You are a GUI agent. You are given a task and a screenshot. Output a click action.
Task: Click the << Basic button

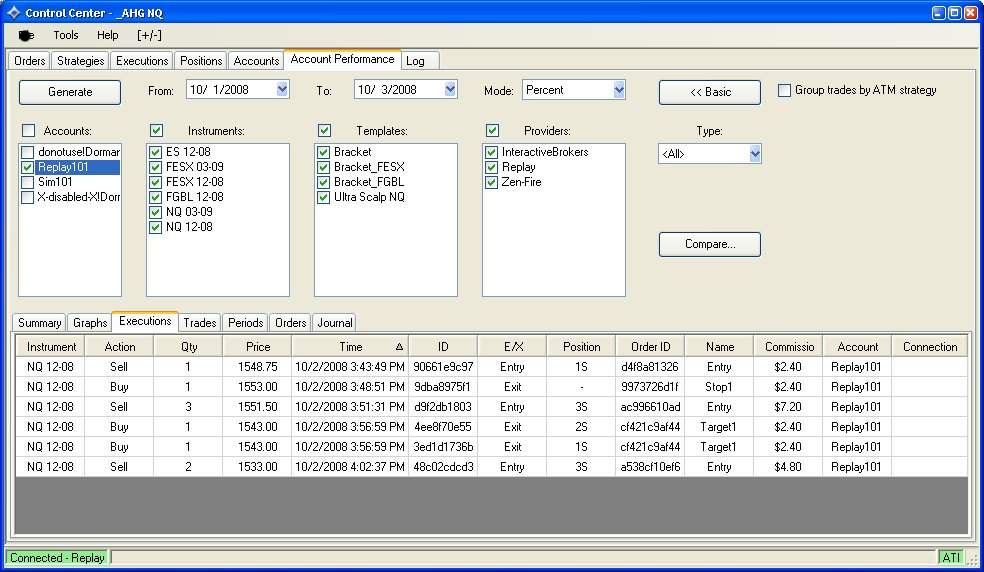(710, 92)
